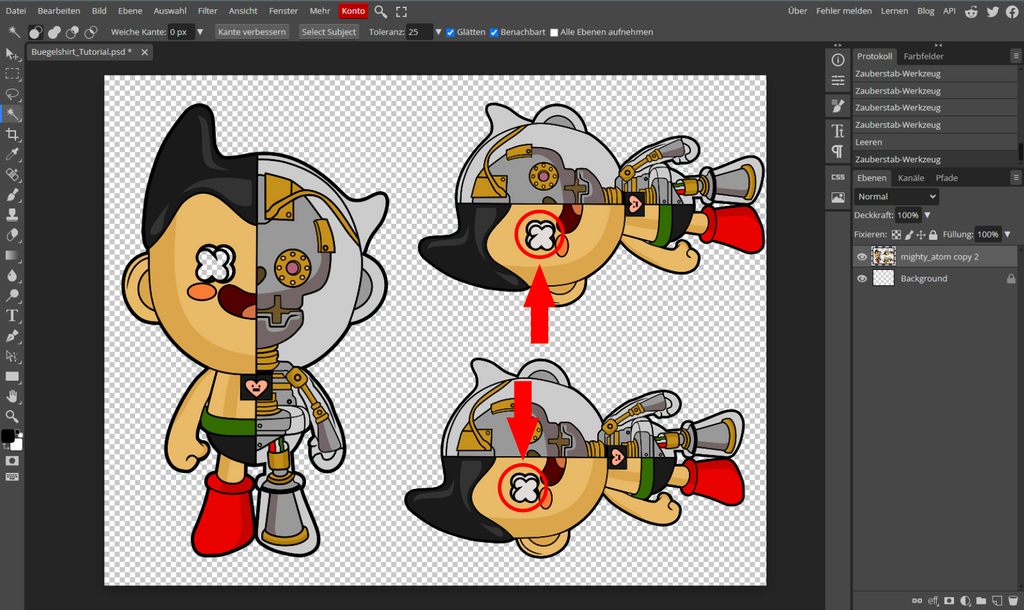Viewport: 1024px width, 610px height.
Task: Open the Filter menu
Action: click(208, 11)
